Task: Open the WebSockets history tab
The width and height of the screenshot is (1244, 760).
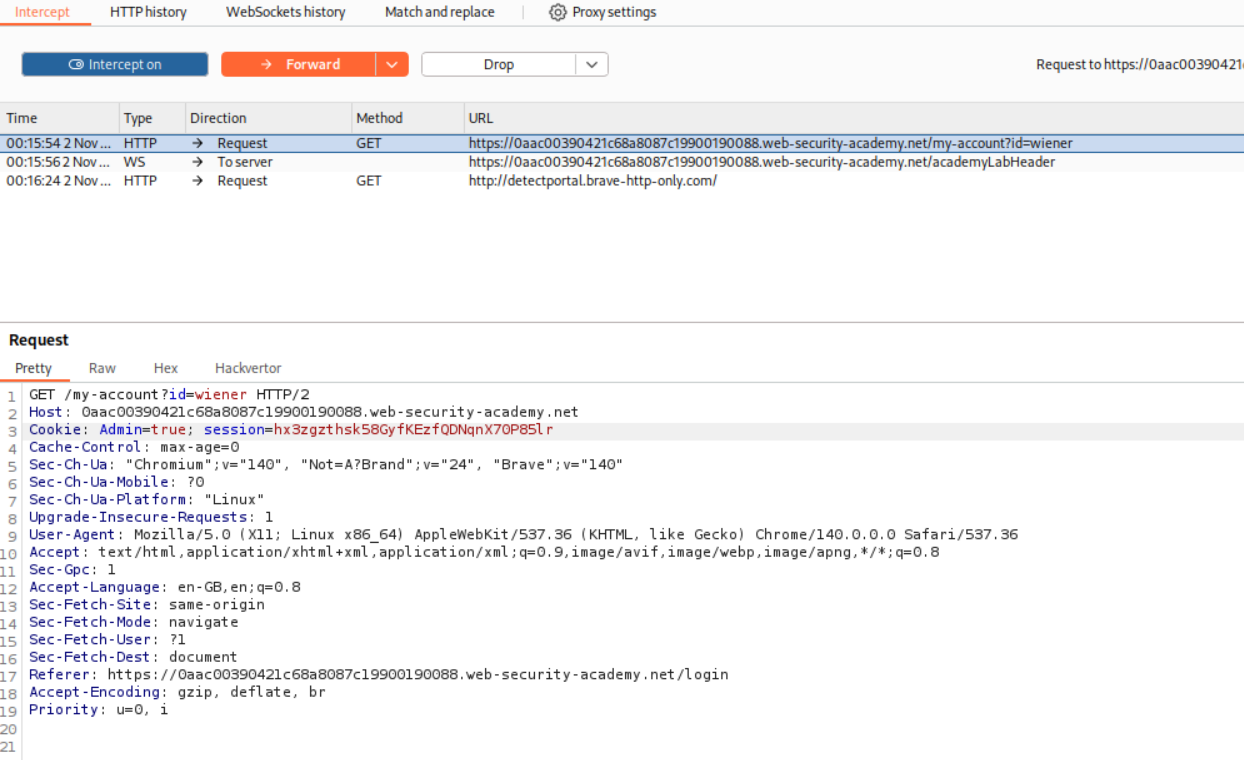Action: (285, 13)
